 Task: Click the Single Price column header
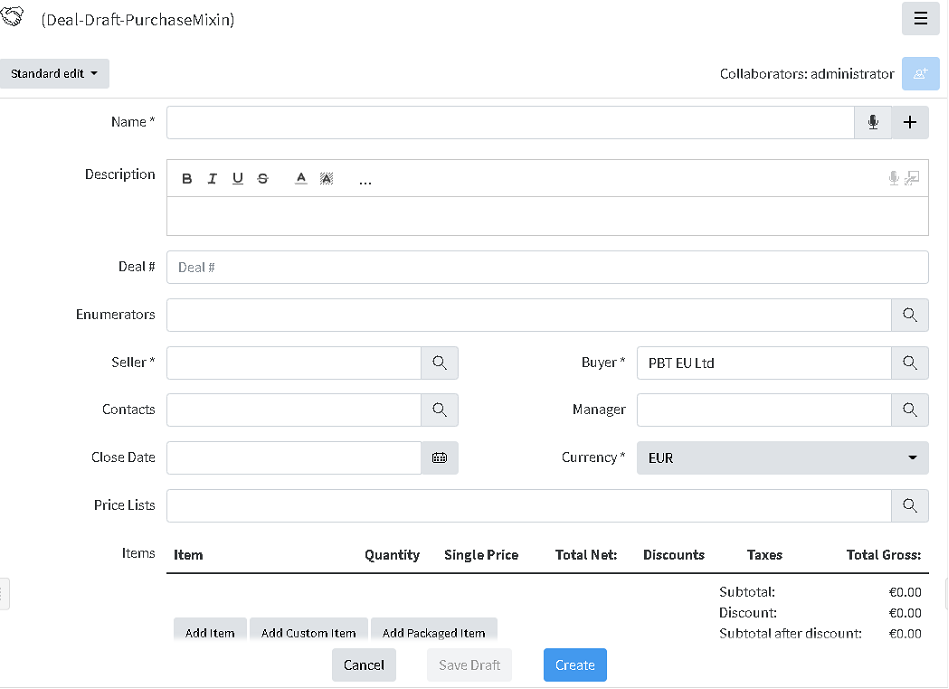(x=481, y=555)
